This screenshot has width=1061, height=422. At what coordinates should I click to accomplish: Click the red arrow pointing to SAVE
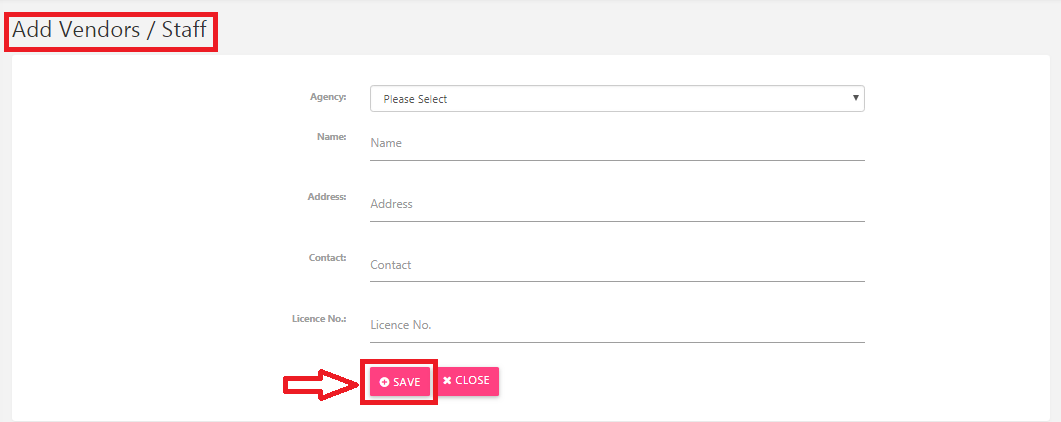tap(321, 385)
